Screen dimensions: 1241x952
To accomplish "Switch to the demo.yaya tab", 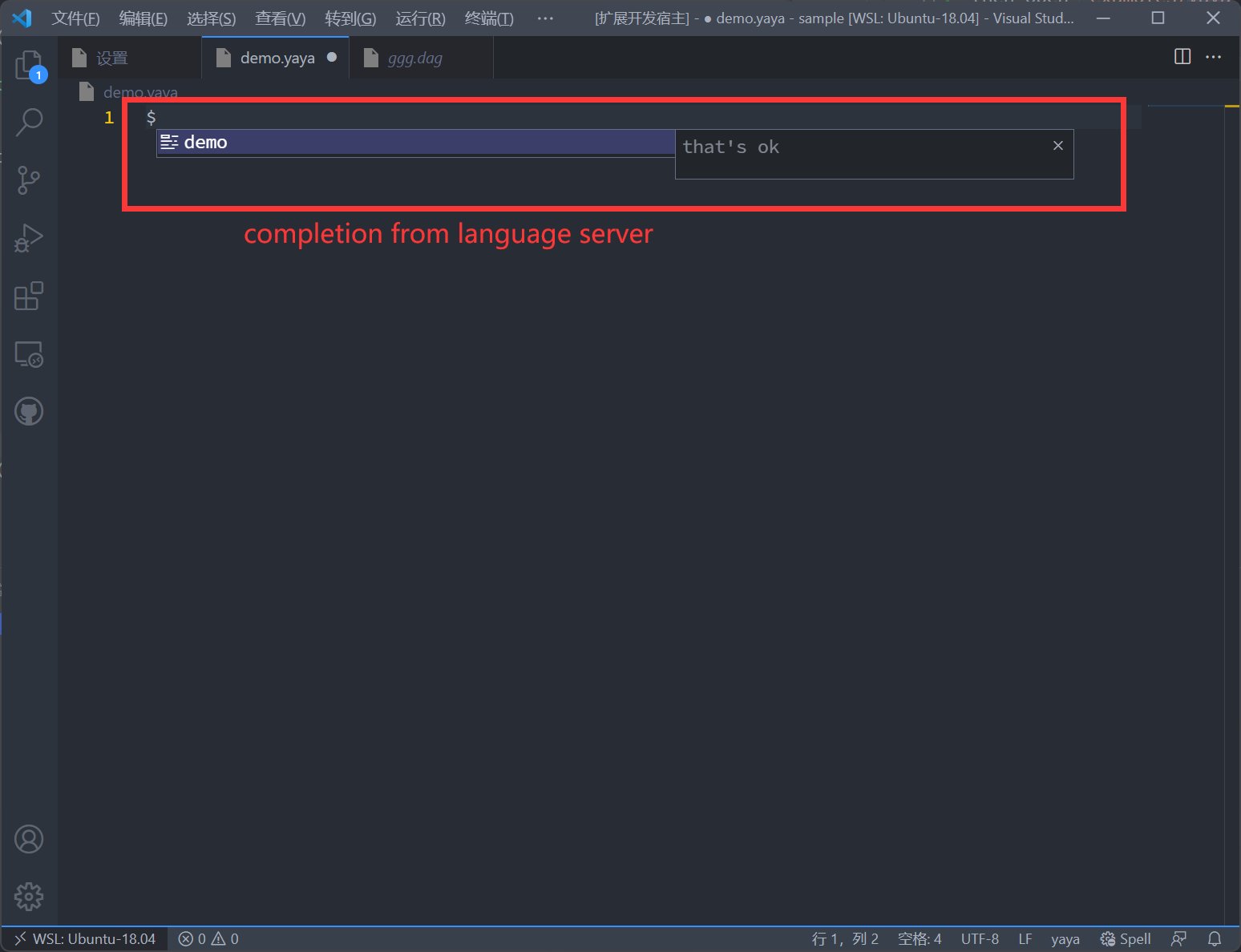I will [x=275, y=58].
